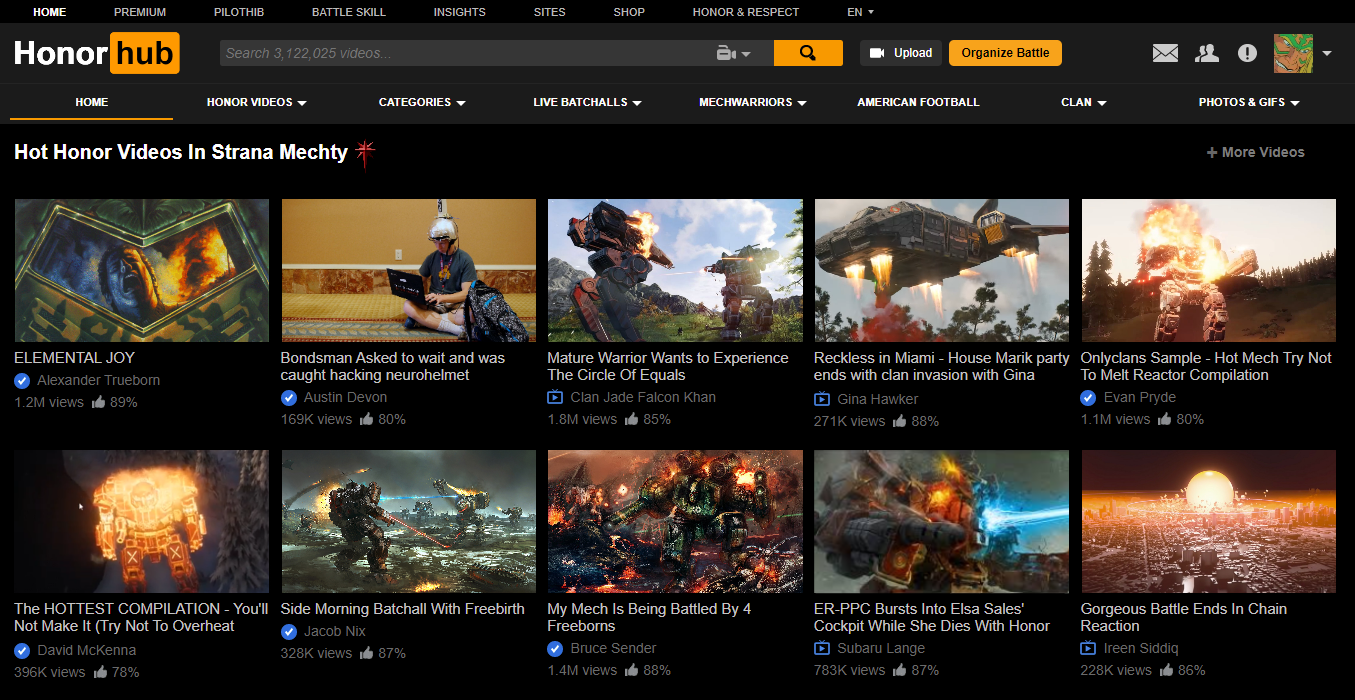
Task: Open the AMERICAN FOOTBALL tab
Action: [x=918, y=102]
